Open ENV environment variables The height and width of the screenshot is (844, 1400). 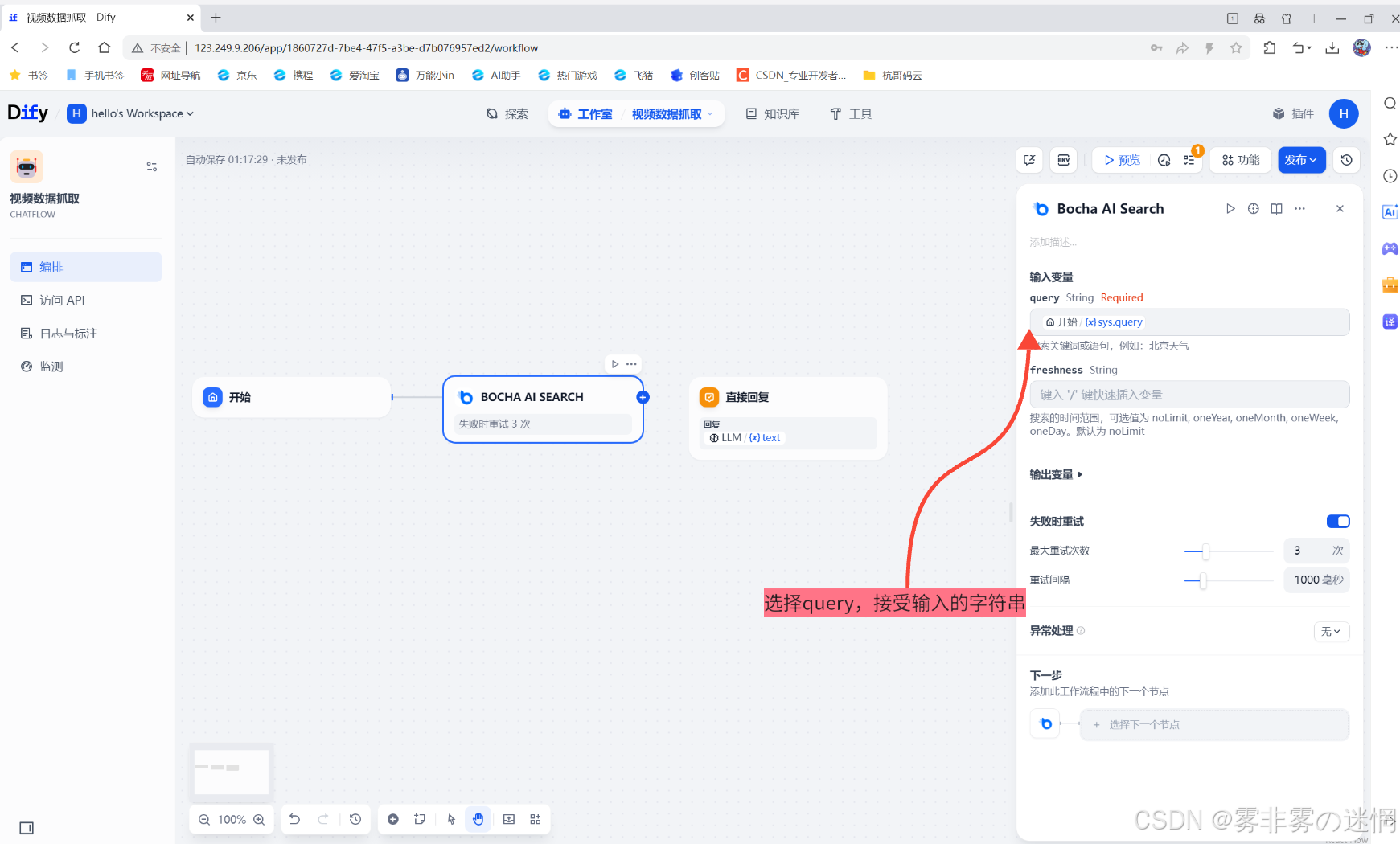[1064, 160]
